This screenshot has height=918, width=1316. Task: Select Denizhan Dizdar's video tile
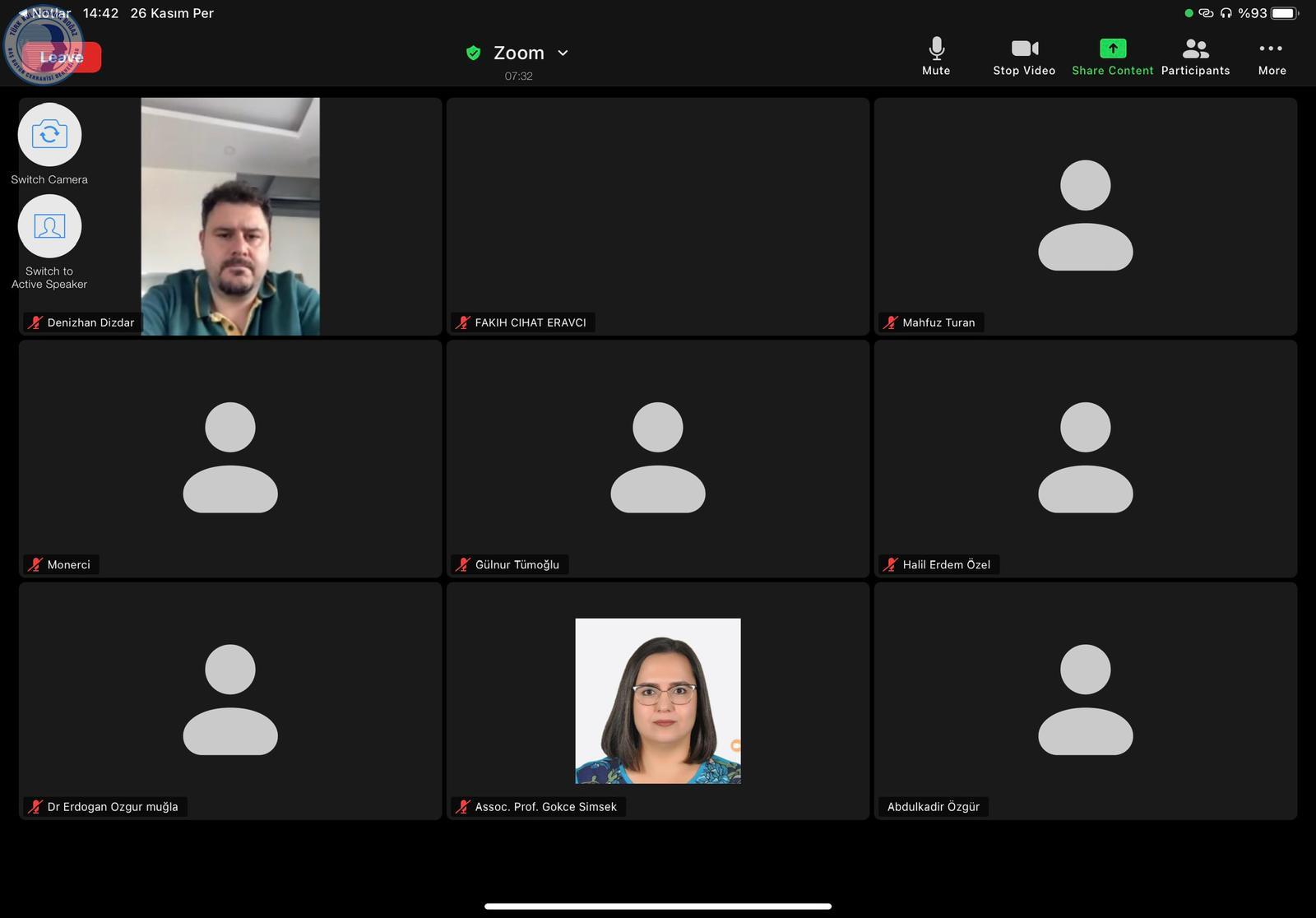(230, 216)
